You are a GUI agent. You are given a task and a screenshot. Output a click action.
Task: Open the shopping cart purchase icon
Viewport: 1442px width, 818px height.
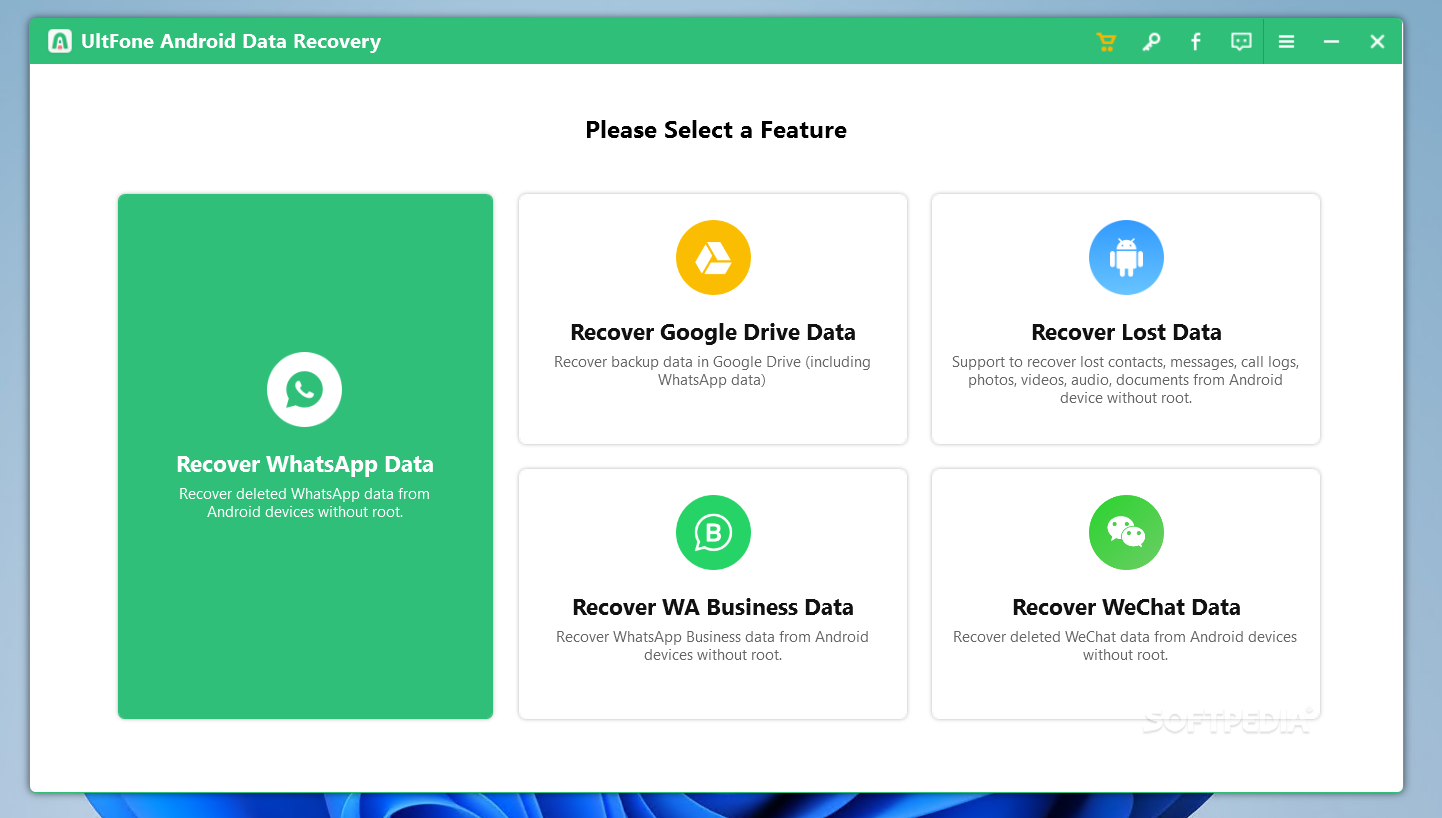(1106, 41)
